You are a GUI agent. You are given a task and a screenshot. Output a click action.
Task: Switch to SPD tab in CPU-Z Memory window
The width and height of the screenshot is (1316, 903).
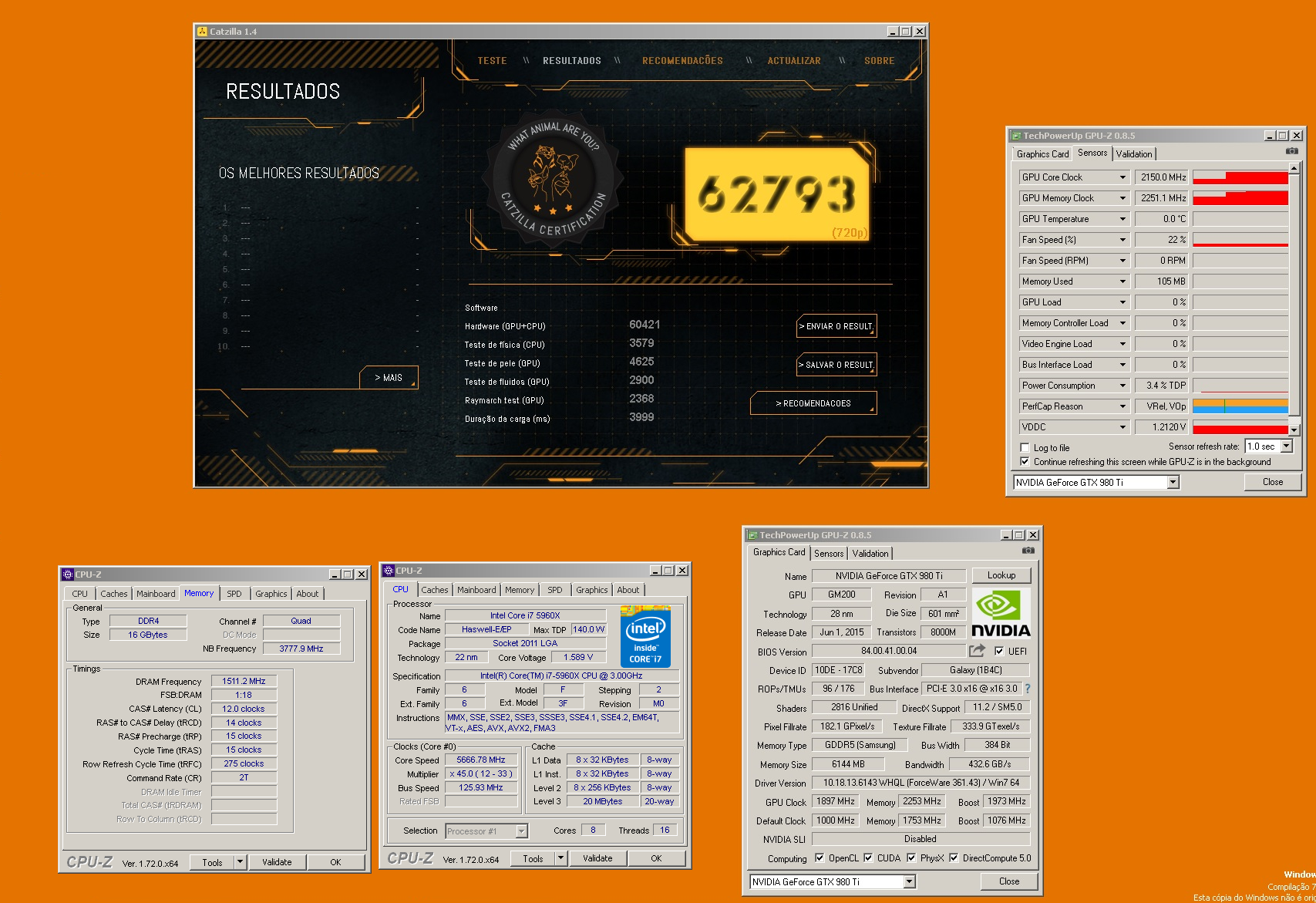click(x=234, y=594)
